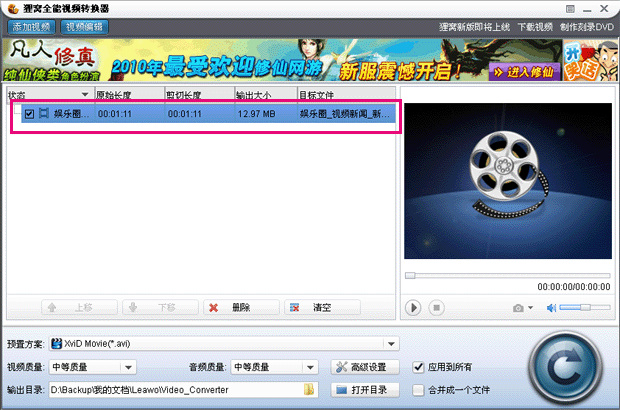The image size is (620, 410).
Task: Click the title bar menu icon
Action: click(570, 9)
